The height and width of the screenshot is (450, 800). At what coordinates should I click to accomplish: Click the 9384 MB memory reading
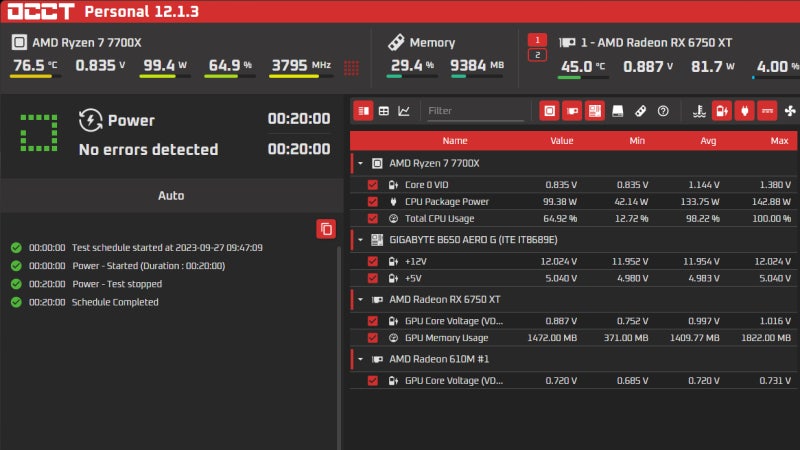(477, 65)
